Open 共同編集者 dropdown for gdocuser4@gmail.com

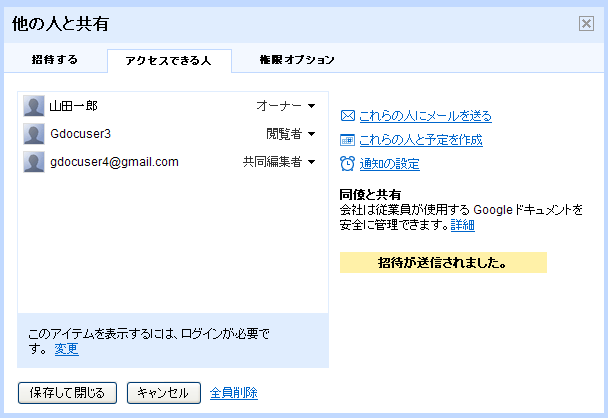coord(279,162)
